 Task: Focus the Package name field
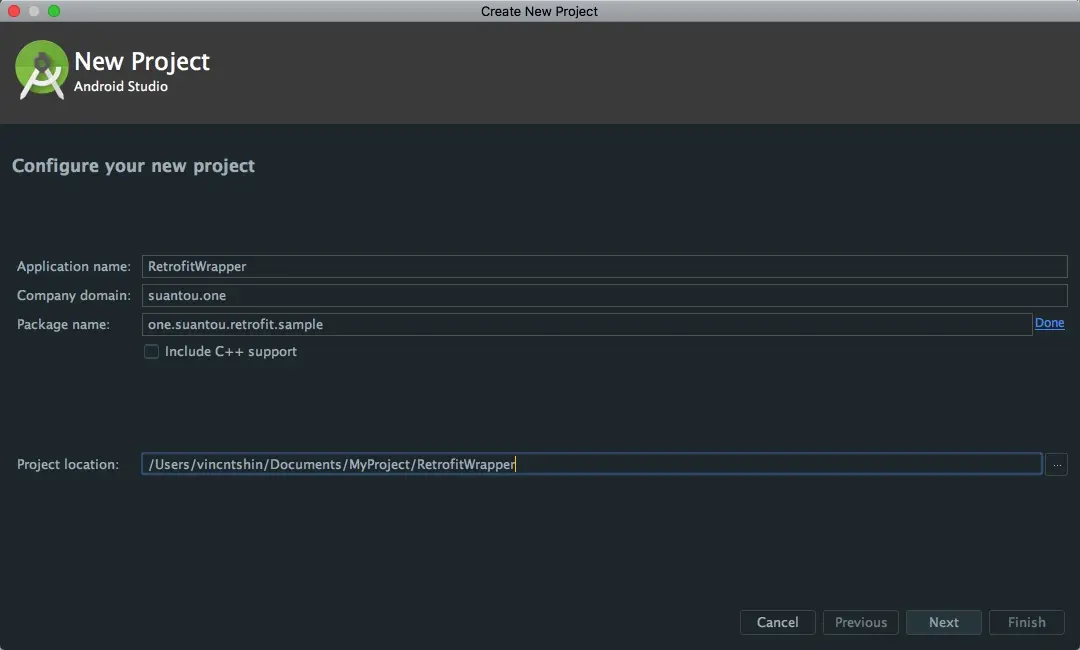(587, 324)
